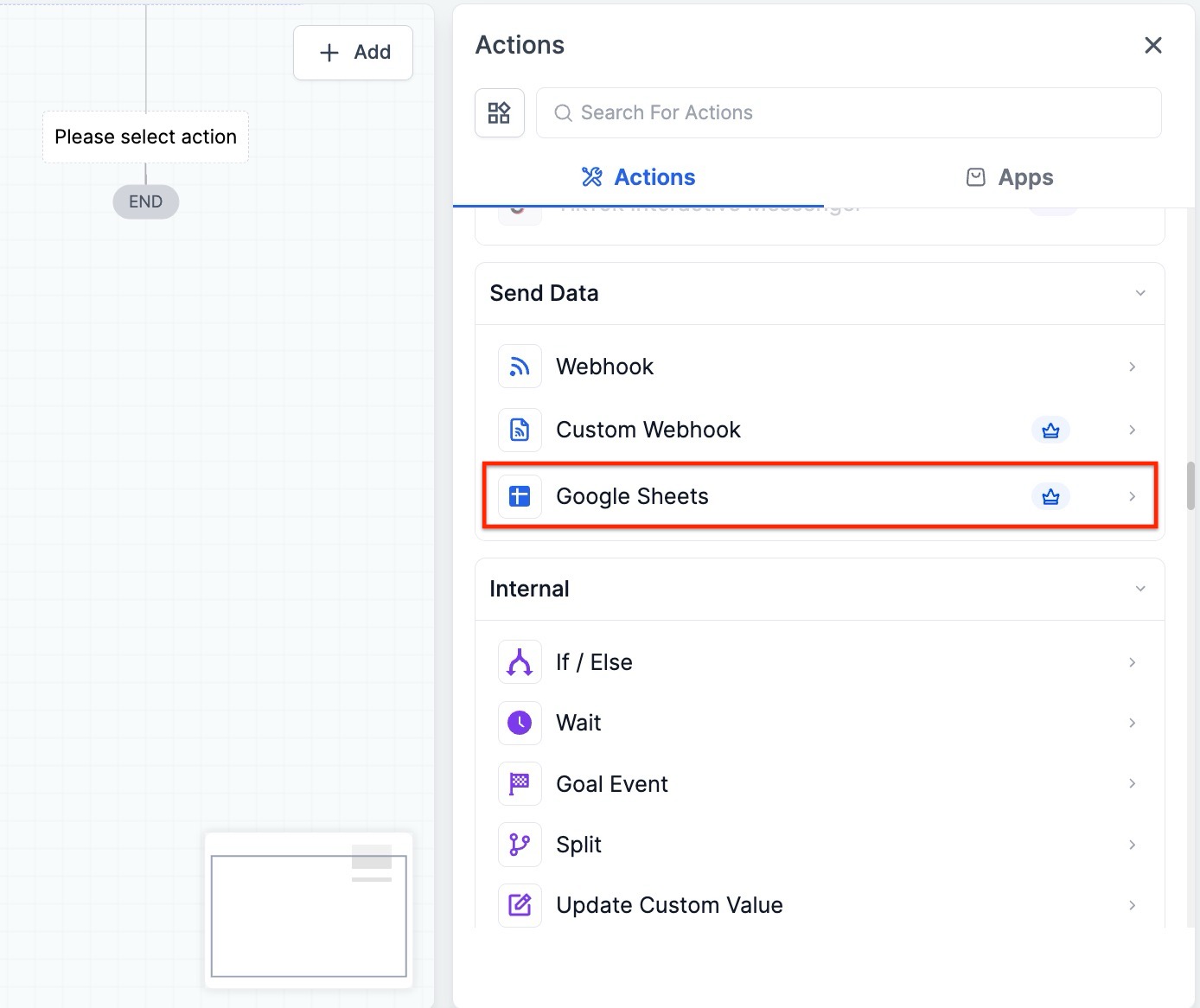Select the Custom Webhook document icon
The width and height of the screenshot is (1200, 1008).
[x=520, y=430]
